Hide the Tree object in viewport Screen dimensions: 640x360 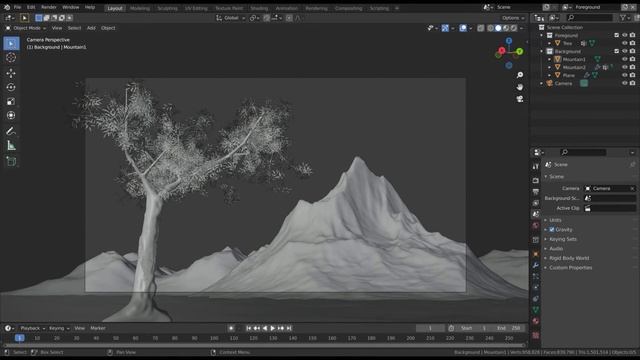pyautogui.click(x=624, y=43)
